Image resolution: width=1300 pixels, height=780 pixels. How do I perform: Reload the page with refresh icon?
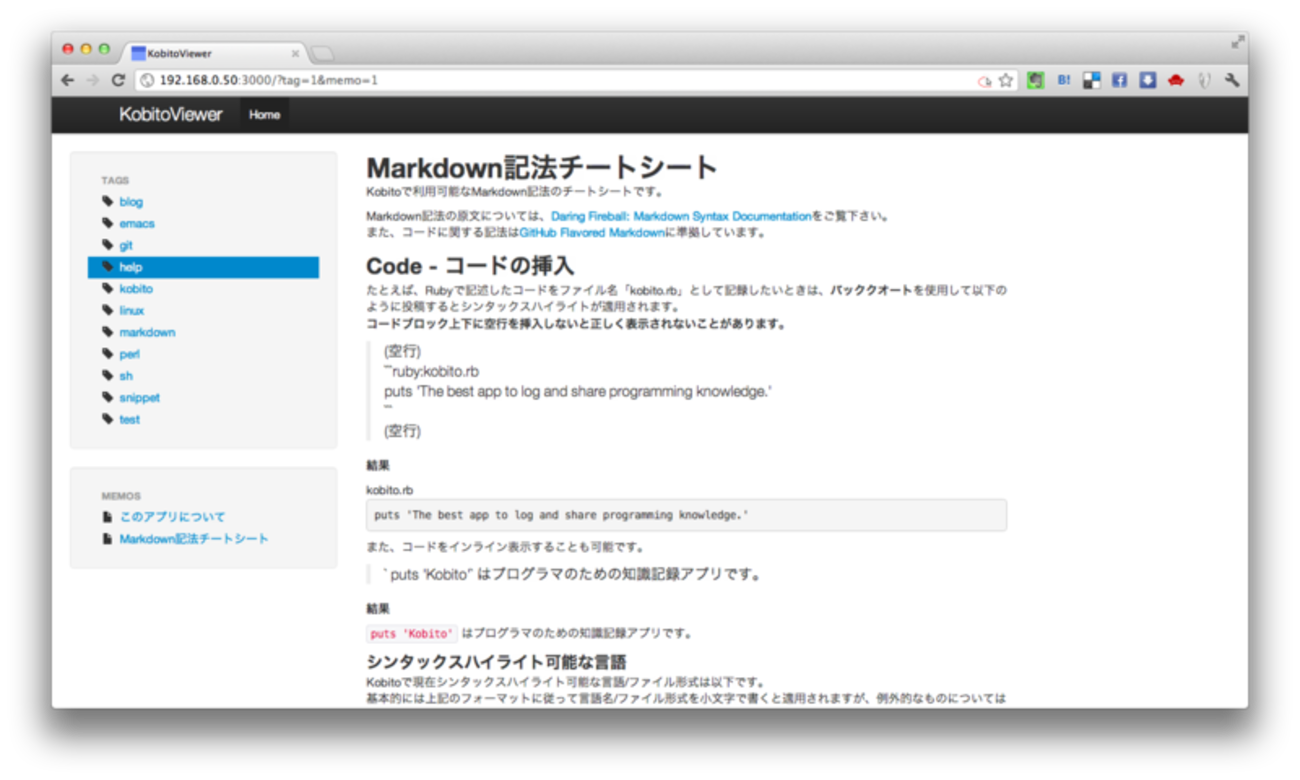(x=118, y=81)
